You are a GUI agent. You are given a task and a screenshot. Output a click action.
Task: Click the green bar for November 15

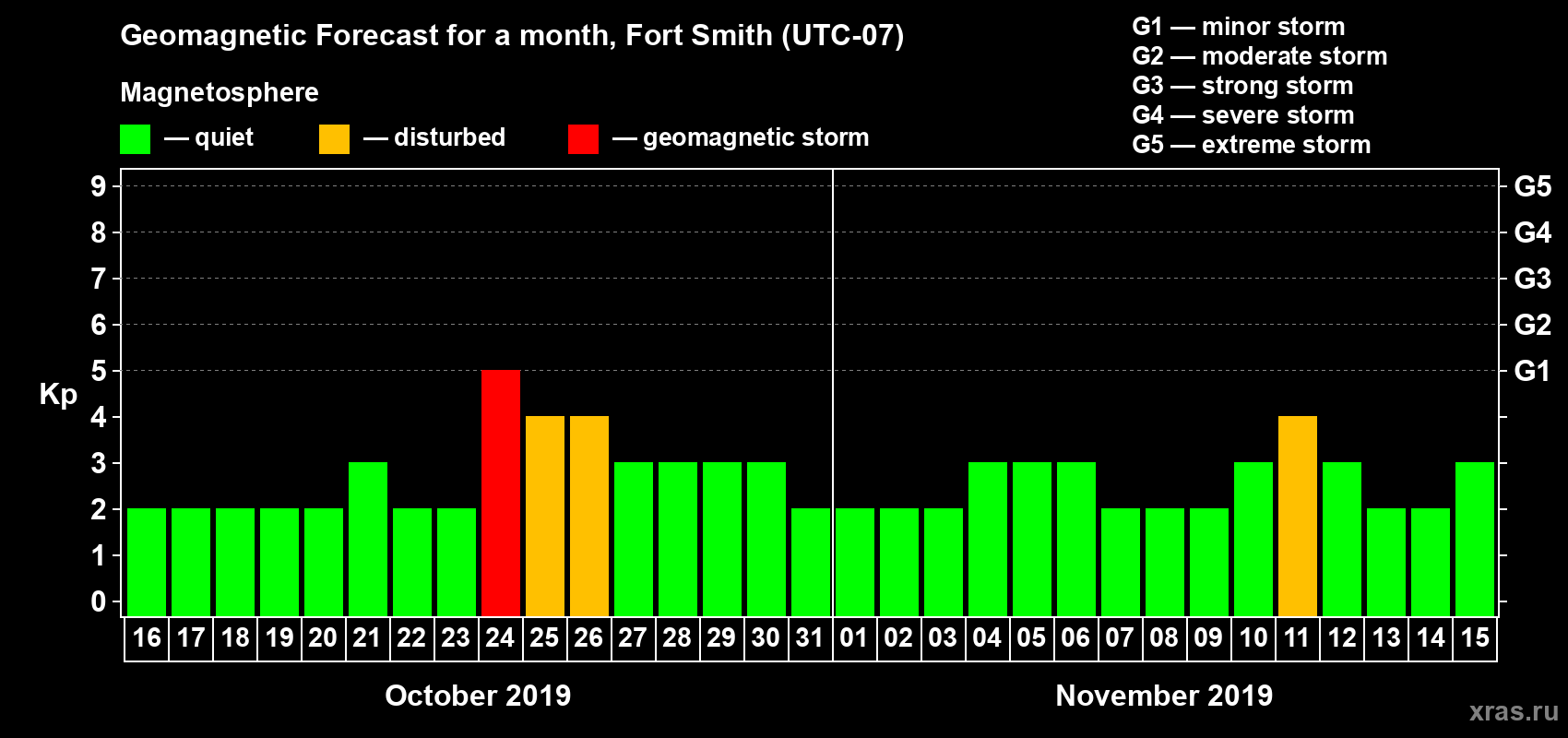[x=1475, y=540]
